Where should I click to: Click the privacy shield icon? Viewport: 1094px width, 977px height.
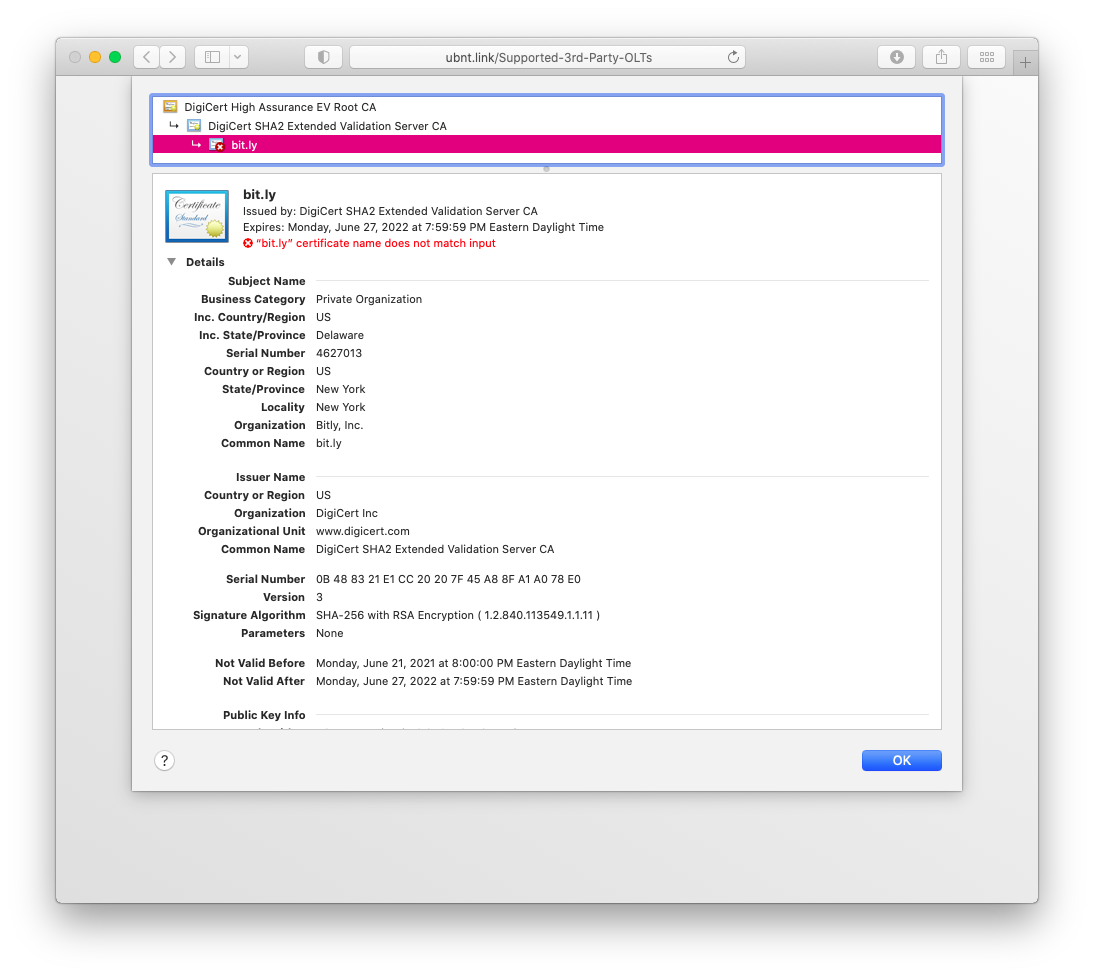pos(323,57)
